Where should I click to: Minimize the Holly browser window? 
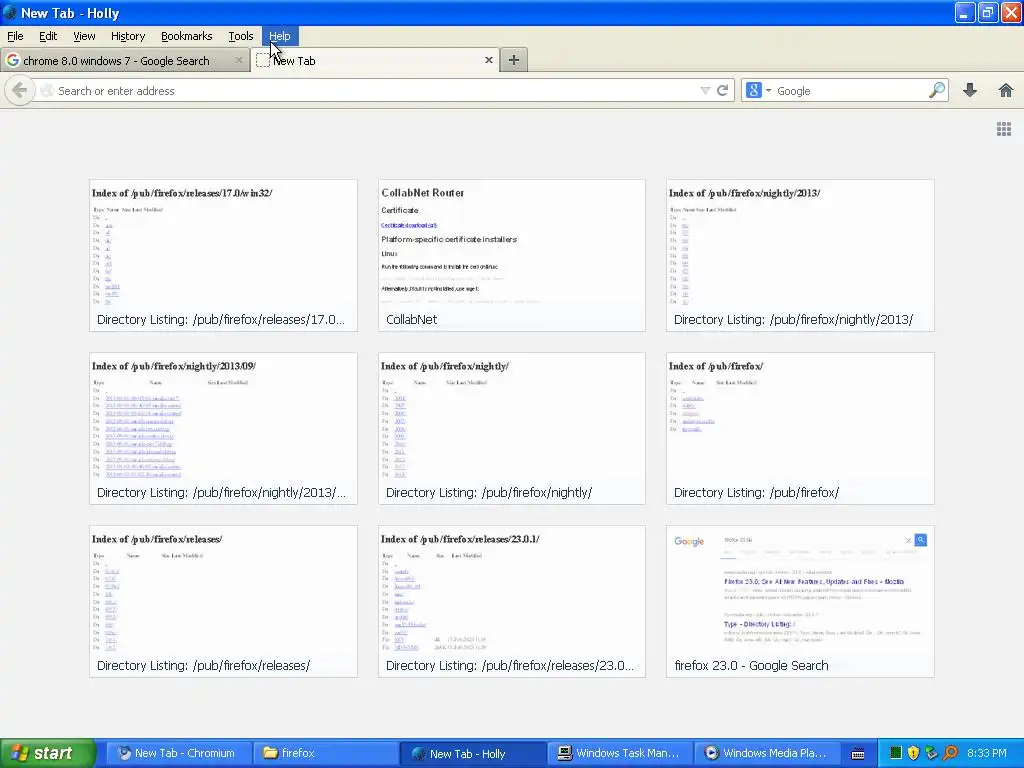[x=965, y=12]
